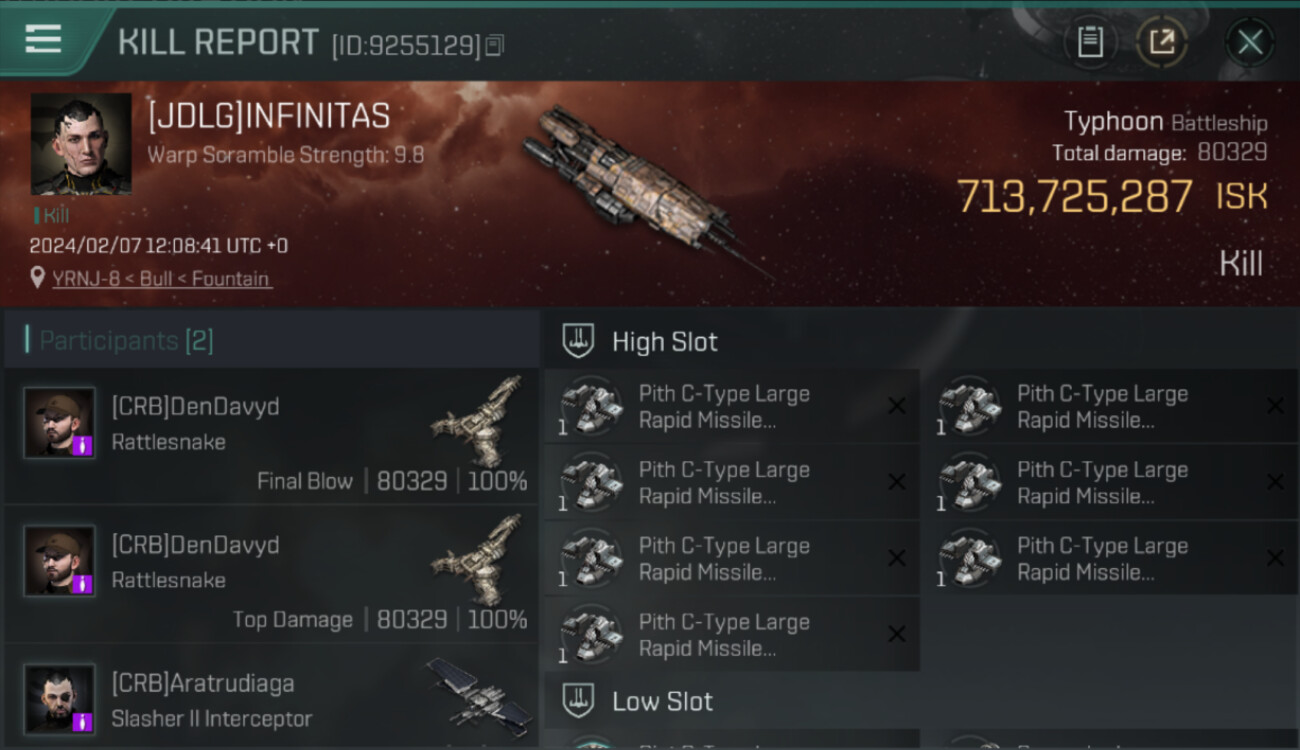Click the clipboard report icon

[x=1090, y=42]
